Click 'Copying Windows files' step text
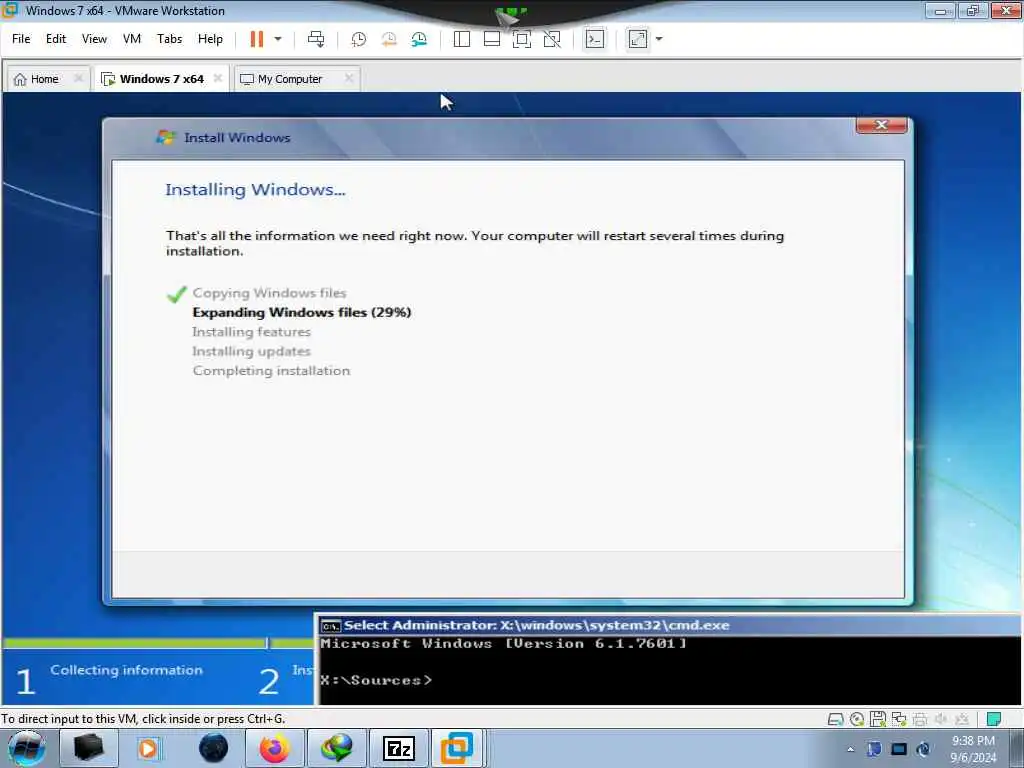This screenshot has width=1024, height=768. pyautogui.click(x=269, y=293)
